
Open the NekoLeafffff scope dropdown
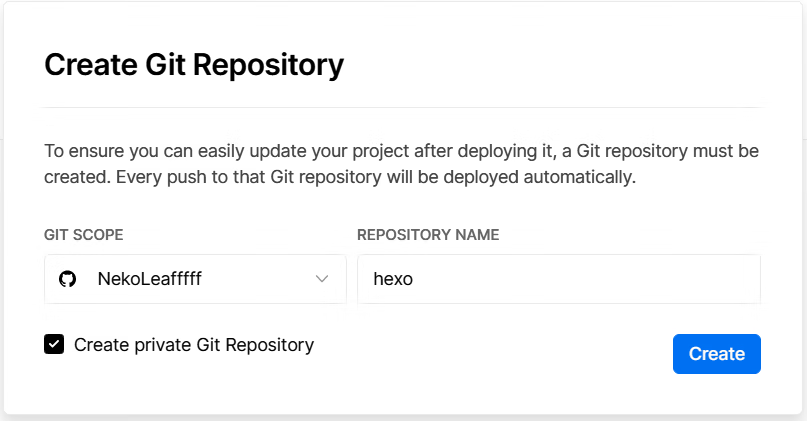coord(196,279)
